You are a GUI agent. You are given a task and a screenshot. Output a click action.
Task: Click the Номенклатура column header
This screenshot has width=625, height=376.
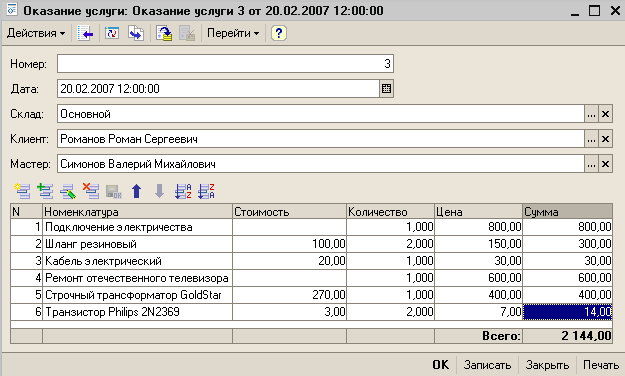click(x=137, y=211)
